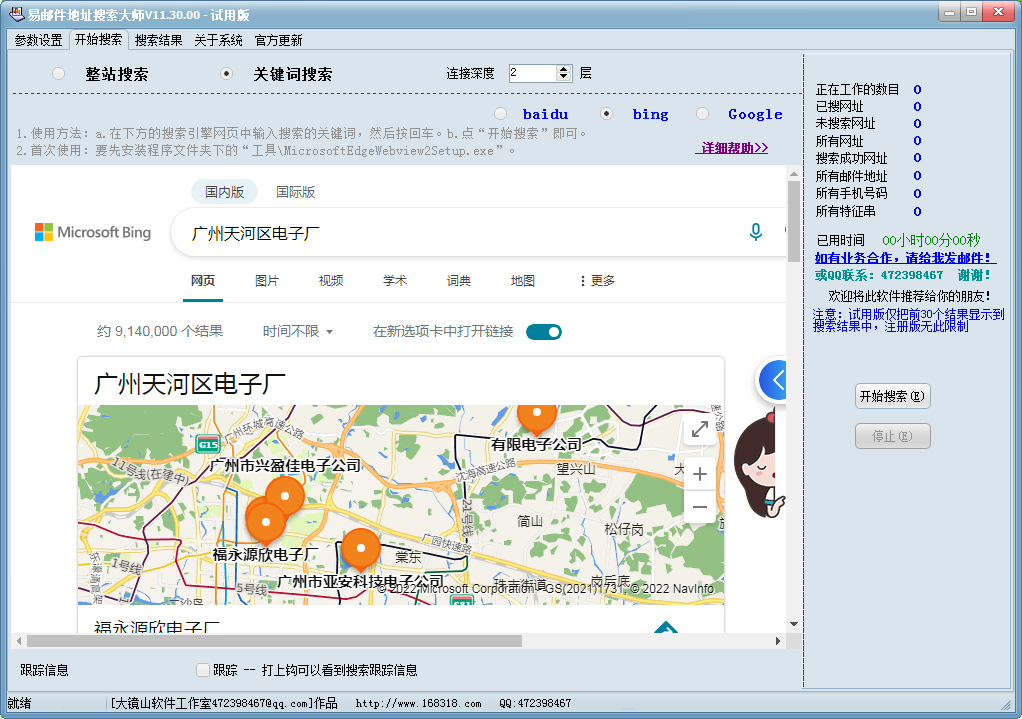Click the Bing microphone voice search icon
This screenshot has height=719, width=1022.
[755, 231]
